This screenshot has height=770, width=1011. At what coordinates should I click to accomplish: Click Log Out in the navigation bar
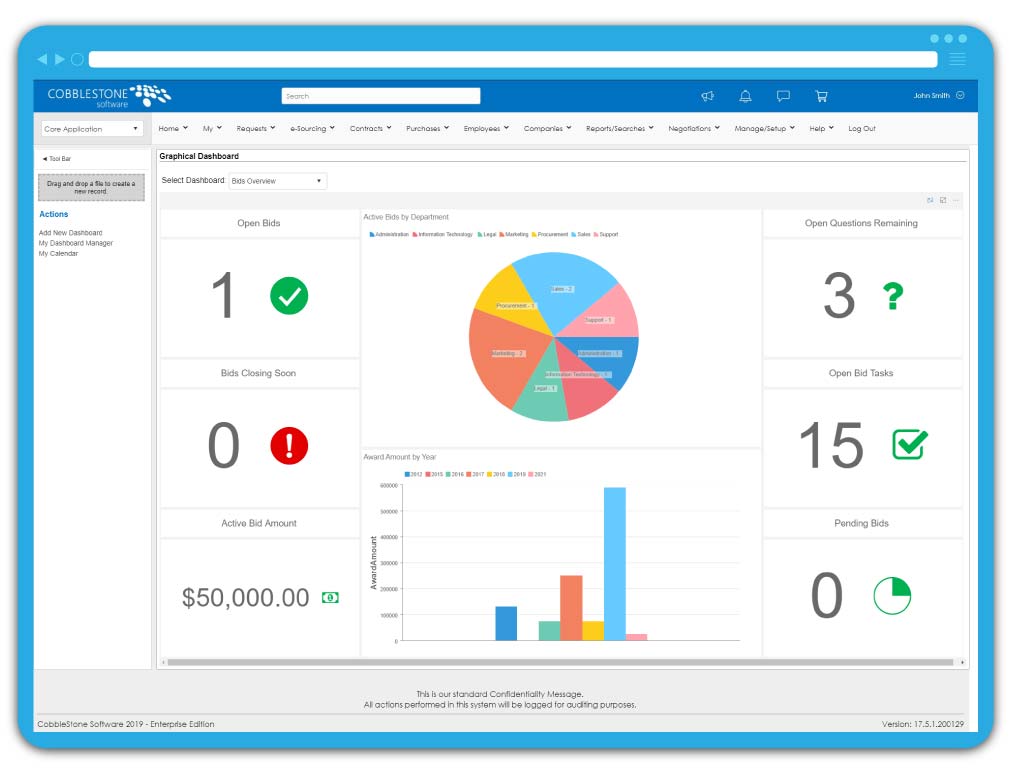(861, 129)
